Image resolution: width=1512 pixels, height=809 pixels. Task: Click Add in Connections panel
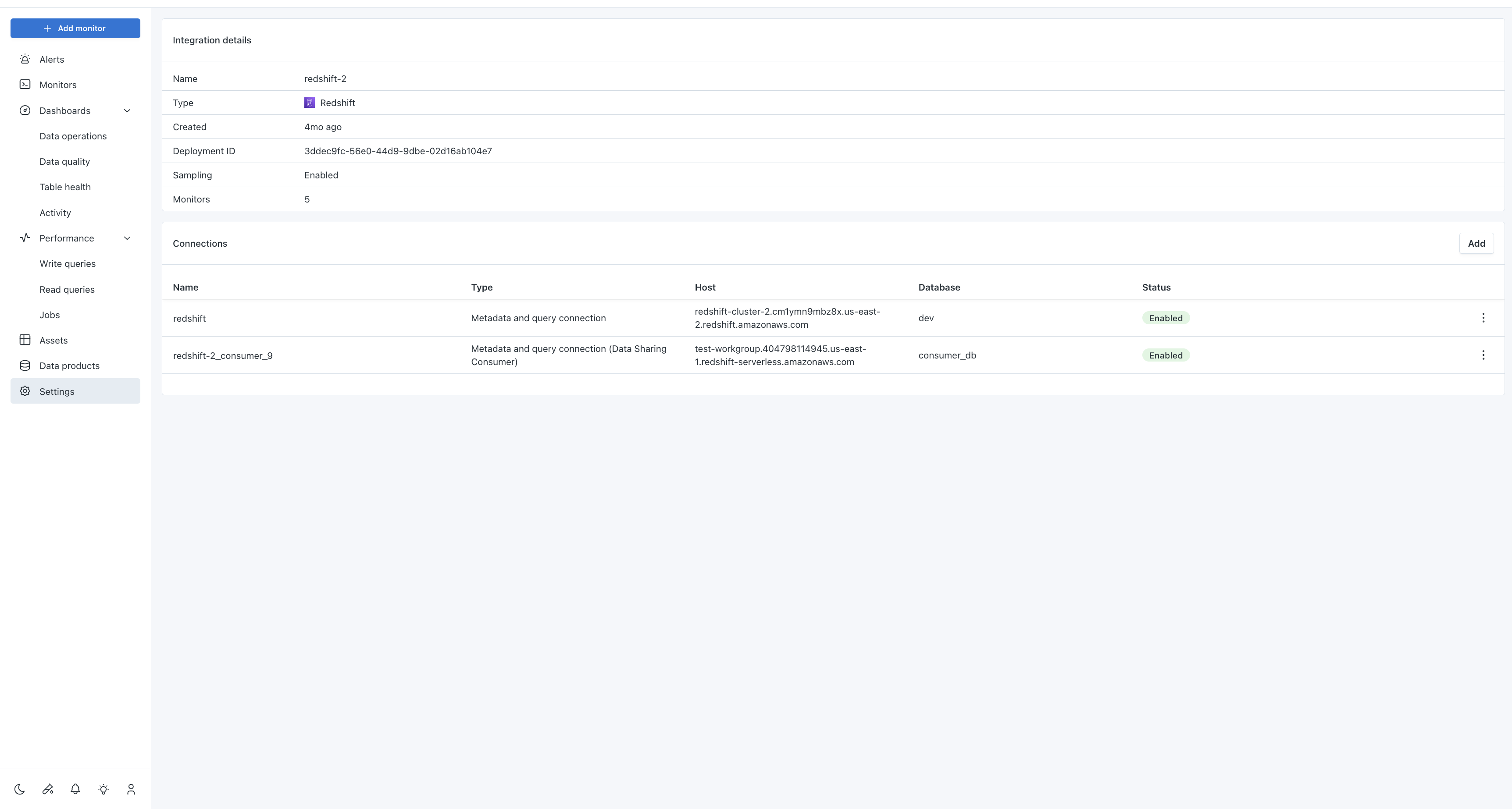(1476, 244)
